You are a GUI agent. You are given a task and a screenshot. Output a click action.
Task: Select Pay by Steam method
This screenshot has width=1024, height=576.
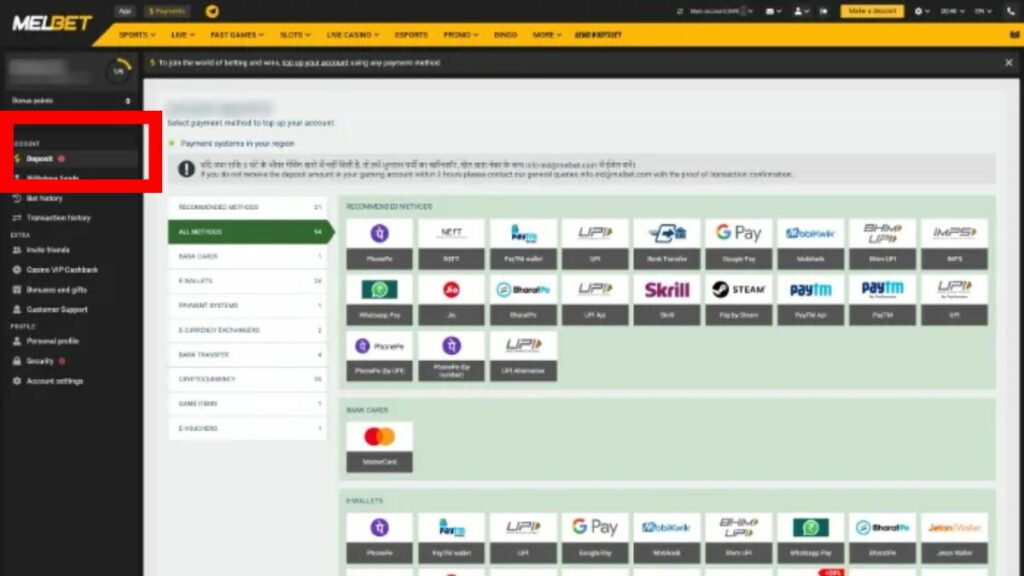(739, 300)
